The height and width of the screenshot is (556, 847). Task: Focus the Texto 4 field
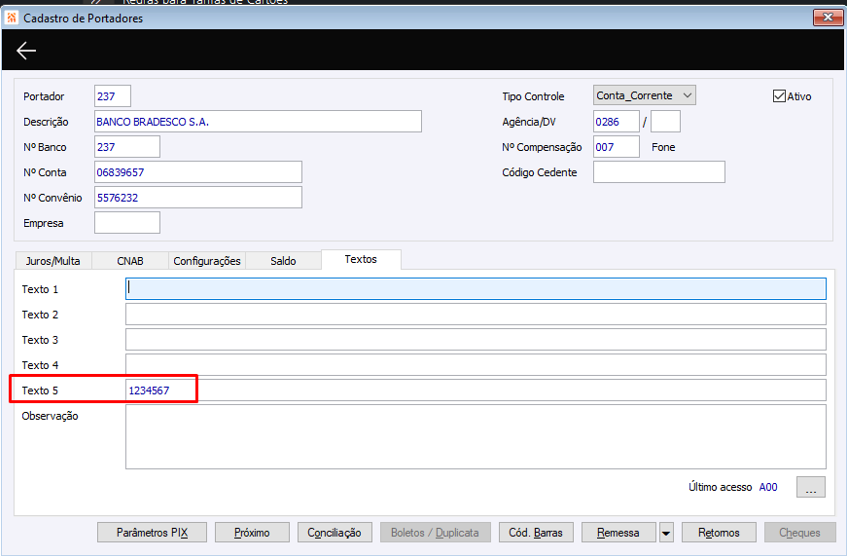(x=476, y=365)
